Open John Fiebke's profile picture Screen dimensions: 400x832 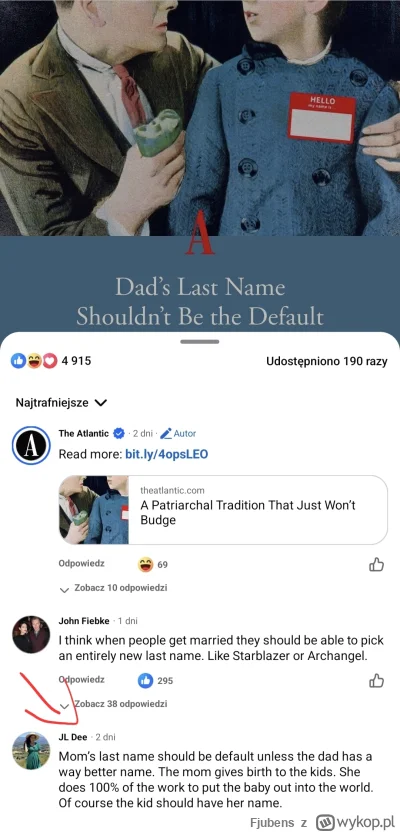31,635
